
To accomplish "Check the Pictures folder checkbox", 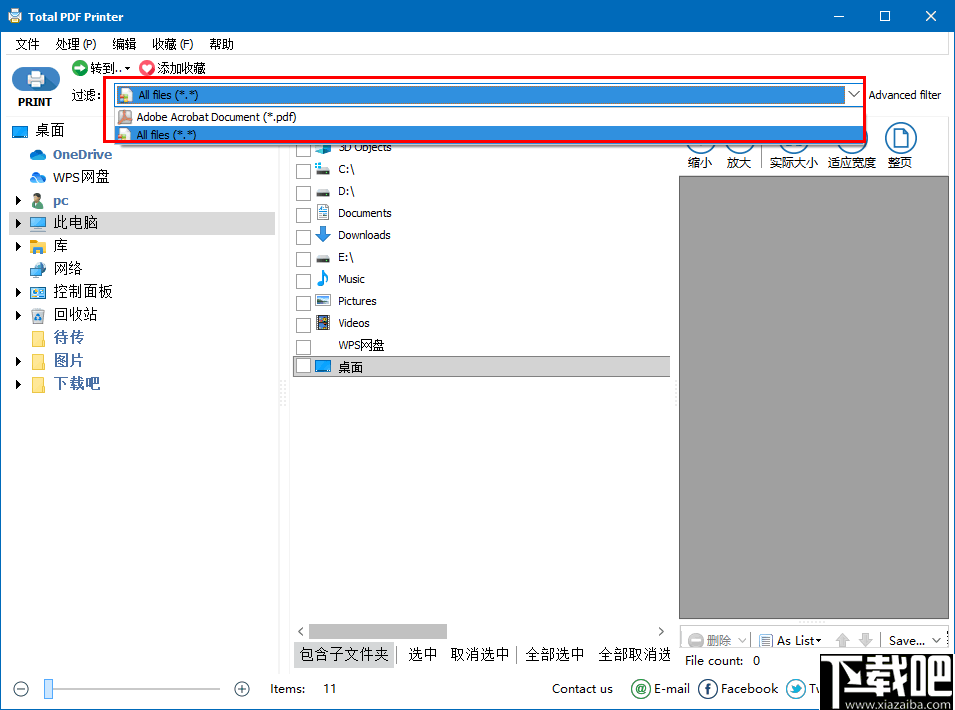I will point(303,301).
